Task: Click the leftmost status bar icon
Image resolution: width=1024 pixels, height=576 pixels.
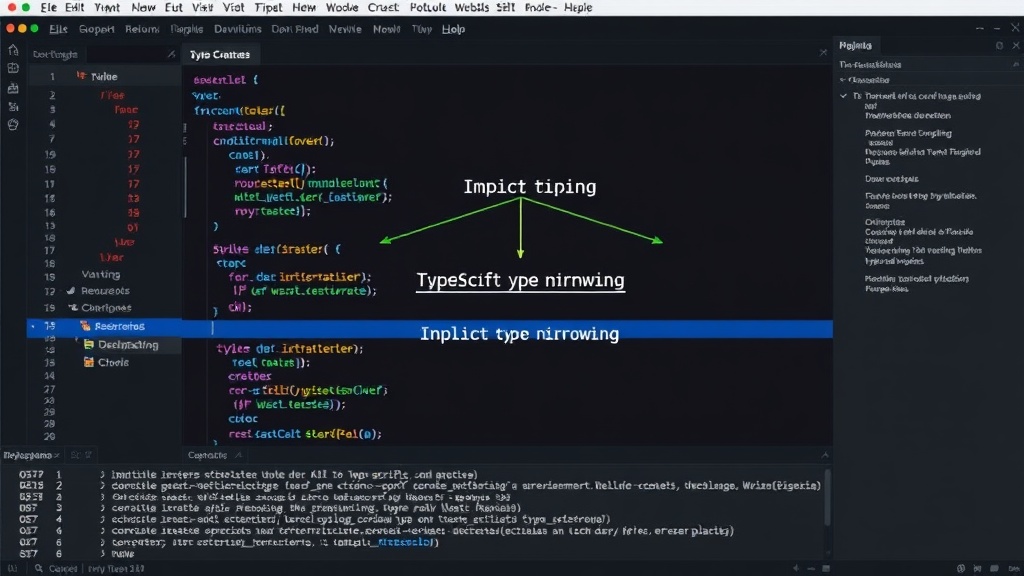Action: [x=12, y=568]
